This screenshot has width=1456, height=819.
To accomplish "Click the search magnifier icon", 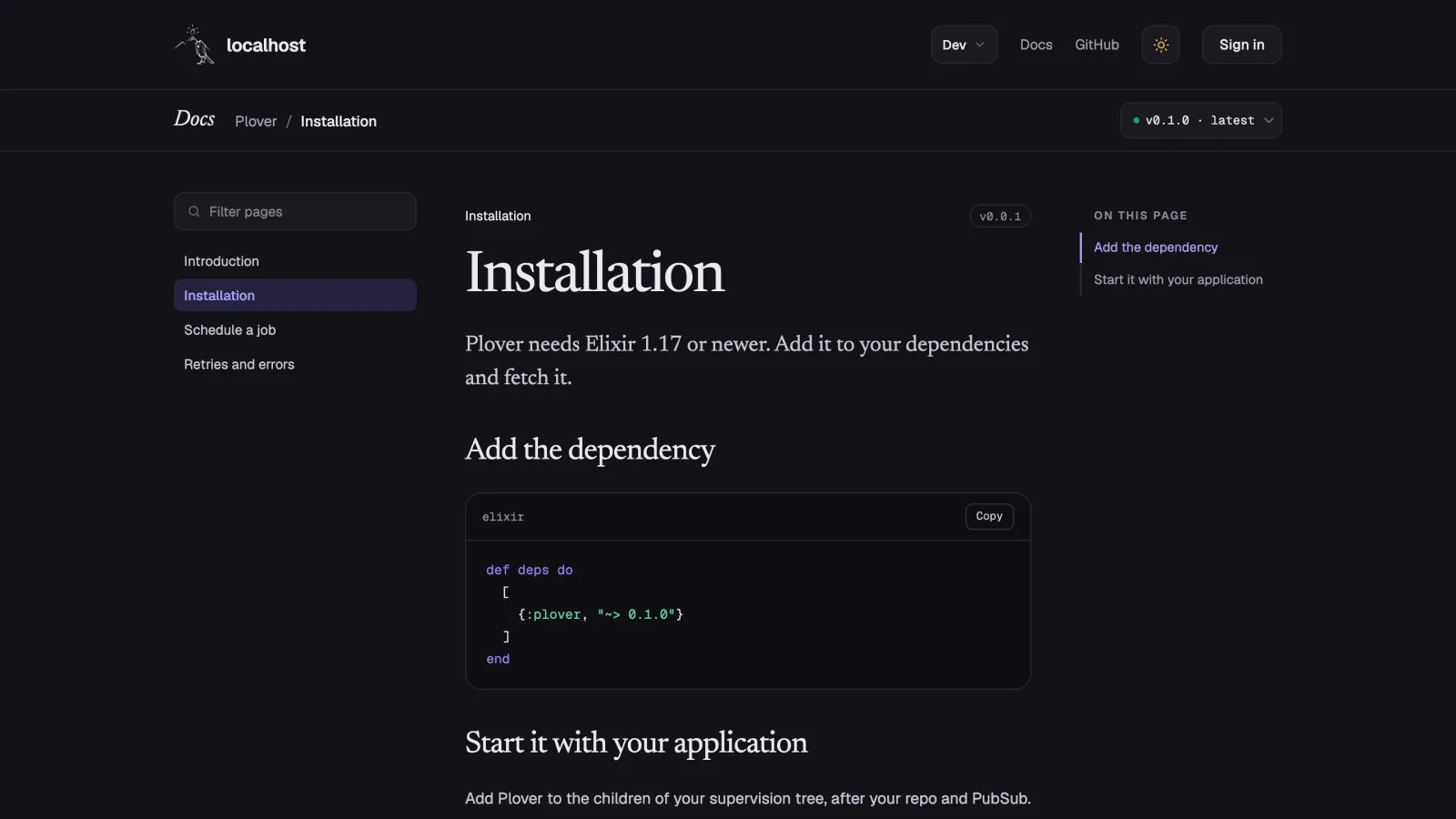I will coord(194,211).
